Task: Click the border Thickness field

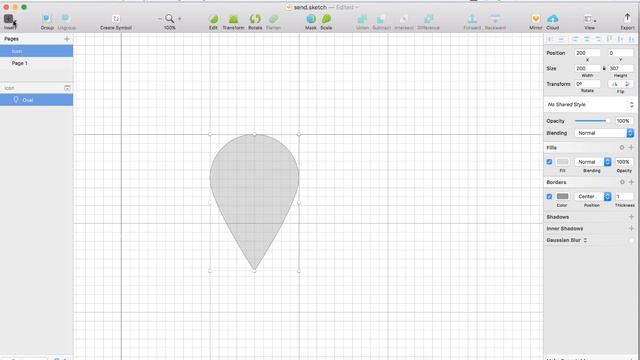Action: [x=624, y=197]
